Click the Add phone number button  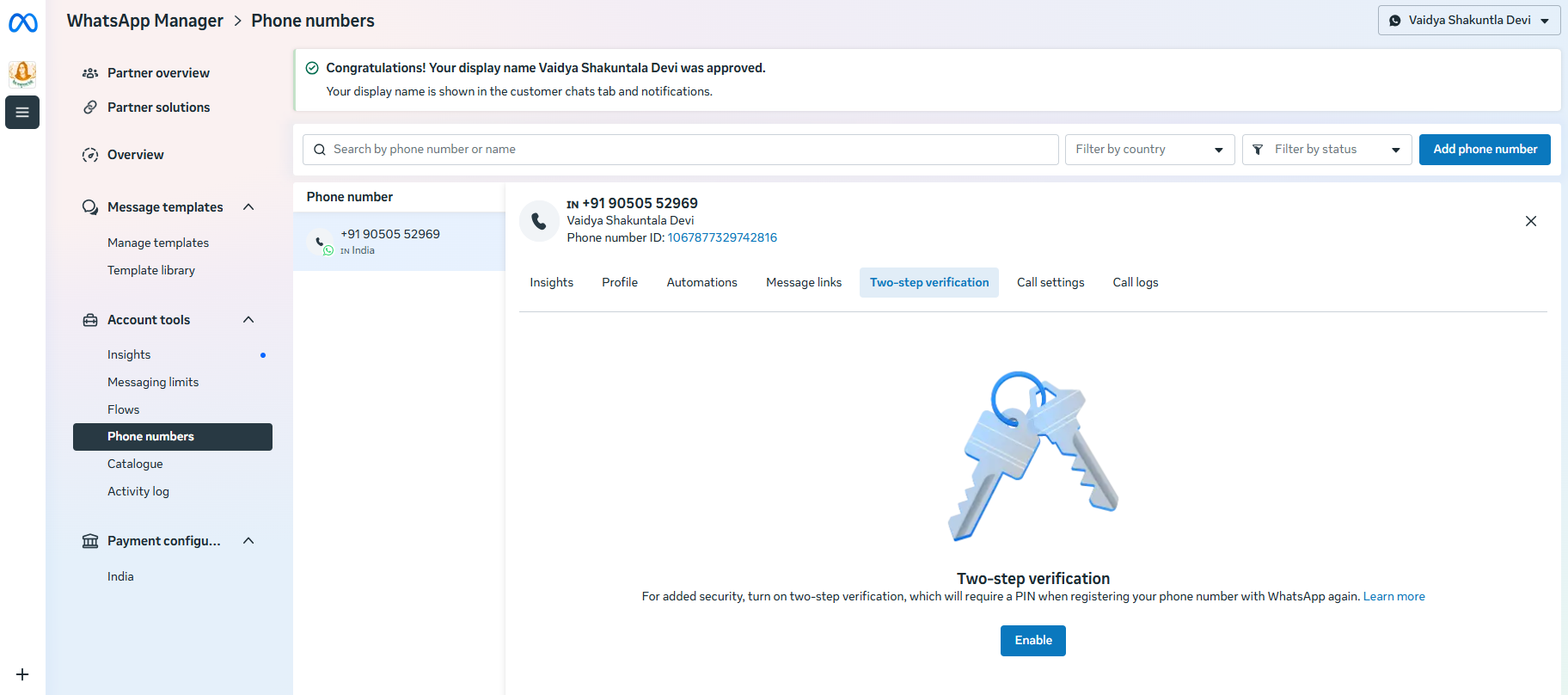click(x=1485, y=150)
